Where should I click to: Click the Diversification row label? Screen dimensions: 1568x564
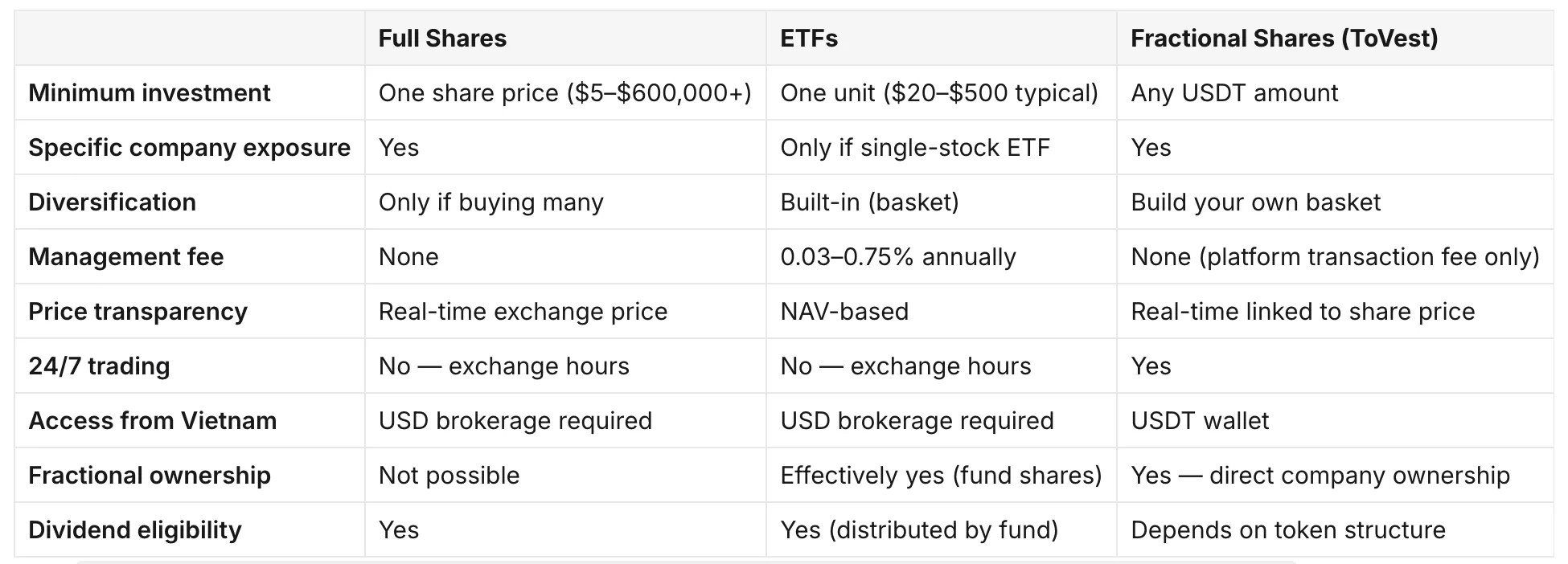click(112, 202)
